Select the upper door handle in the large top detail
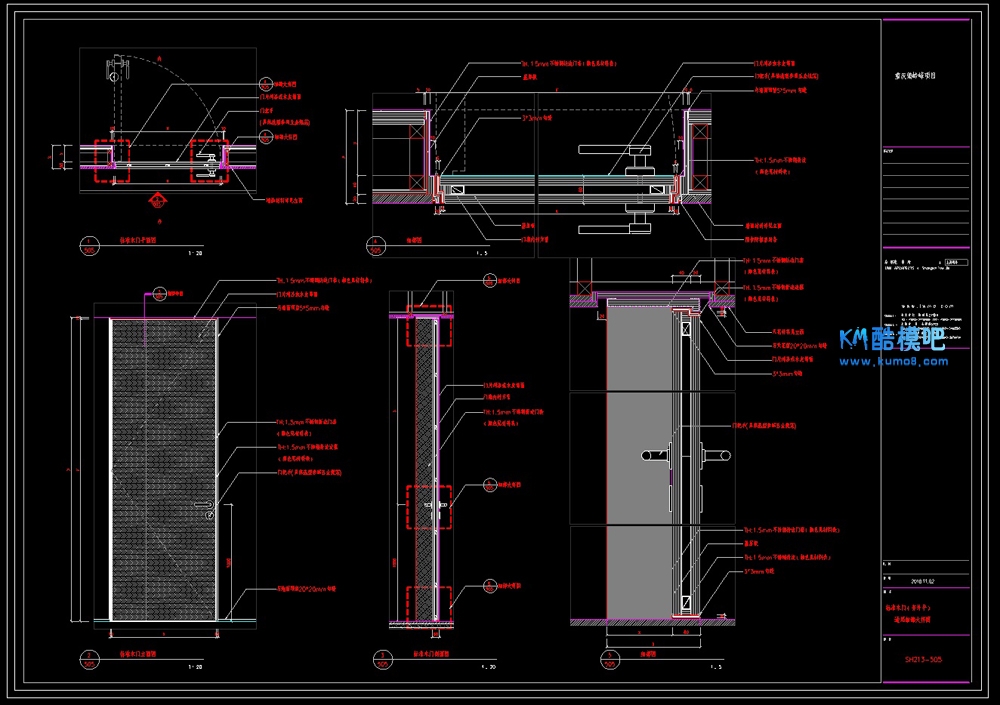Image resolution: width=1000 pixels, height=705 pixels. point(614,150)
